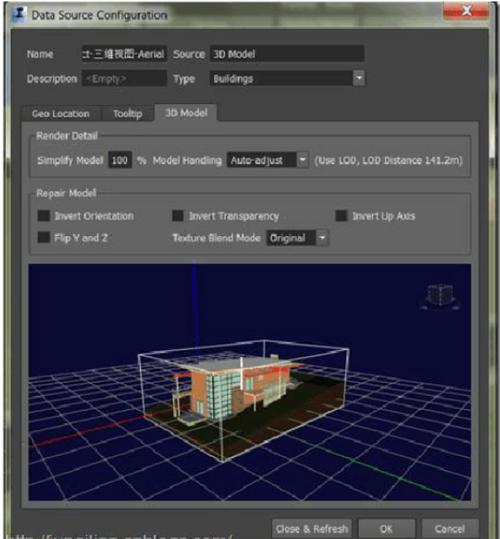Focus the Description field showing Empty
The image size is (500, 539).
pos(124,79)
